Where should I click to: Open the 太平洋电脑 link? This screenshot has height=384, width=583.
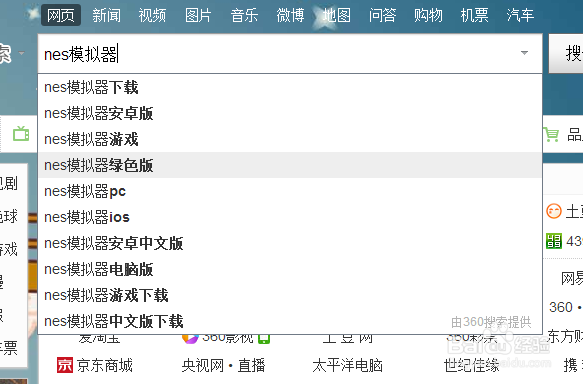pos(347,365)
